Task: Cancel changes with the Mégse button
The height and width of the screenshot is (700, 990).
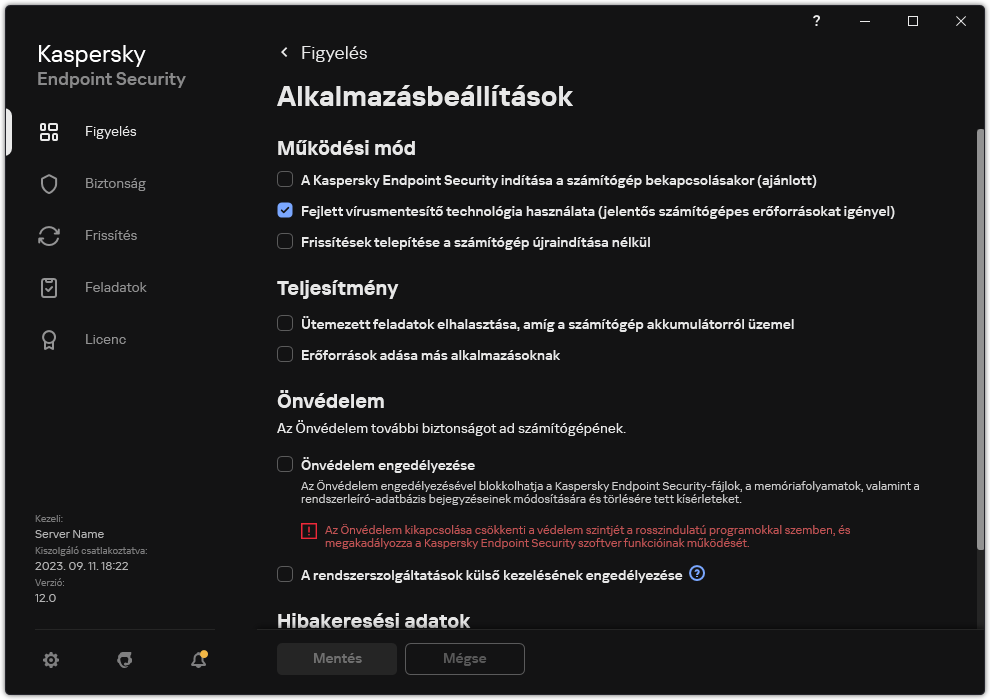Action: point(464,659)
